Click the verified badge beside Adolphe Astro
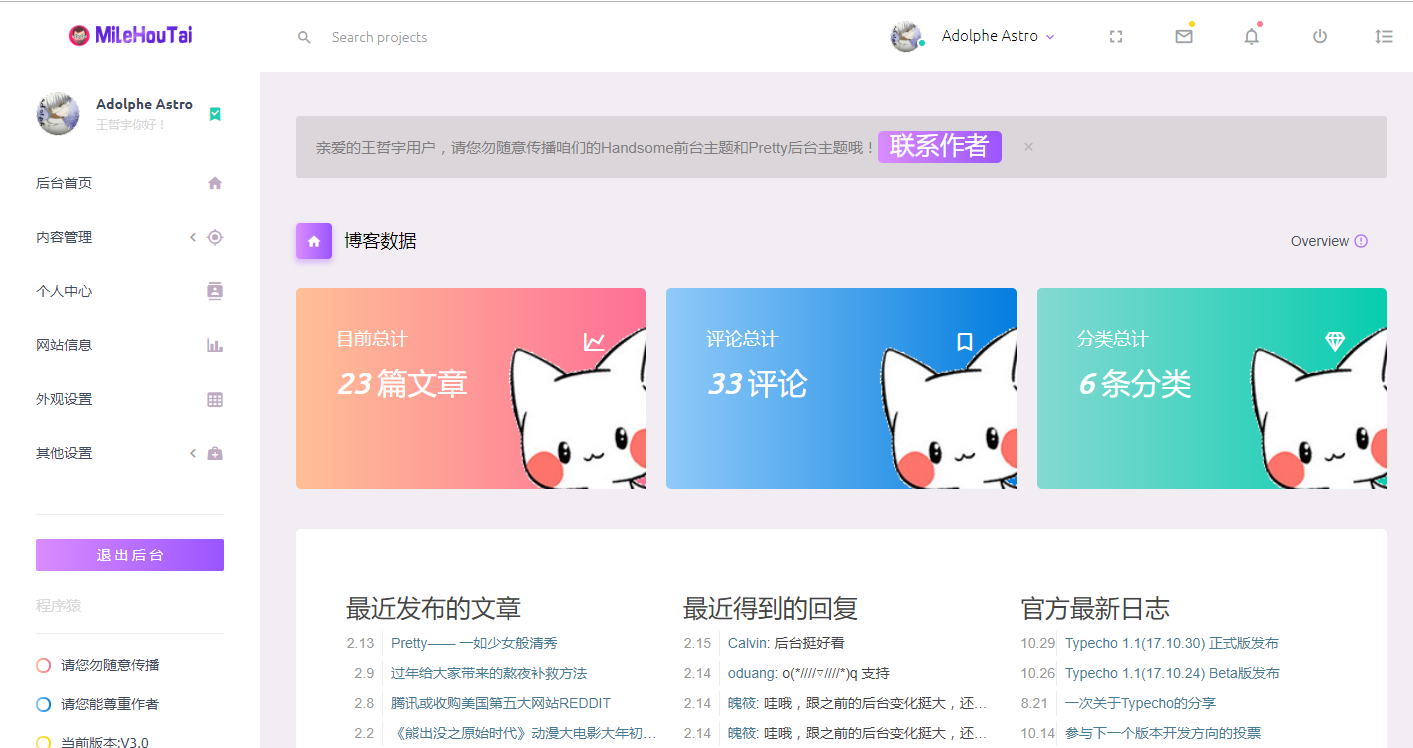1413x748 pixels. 215,114
